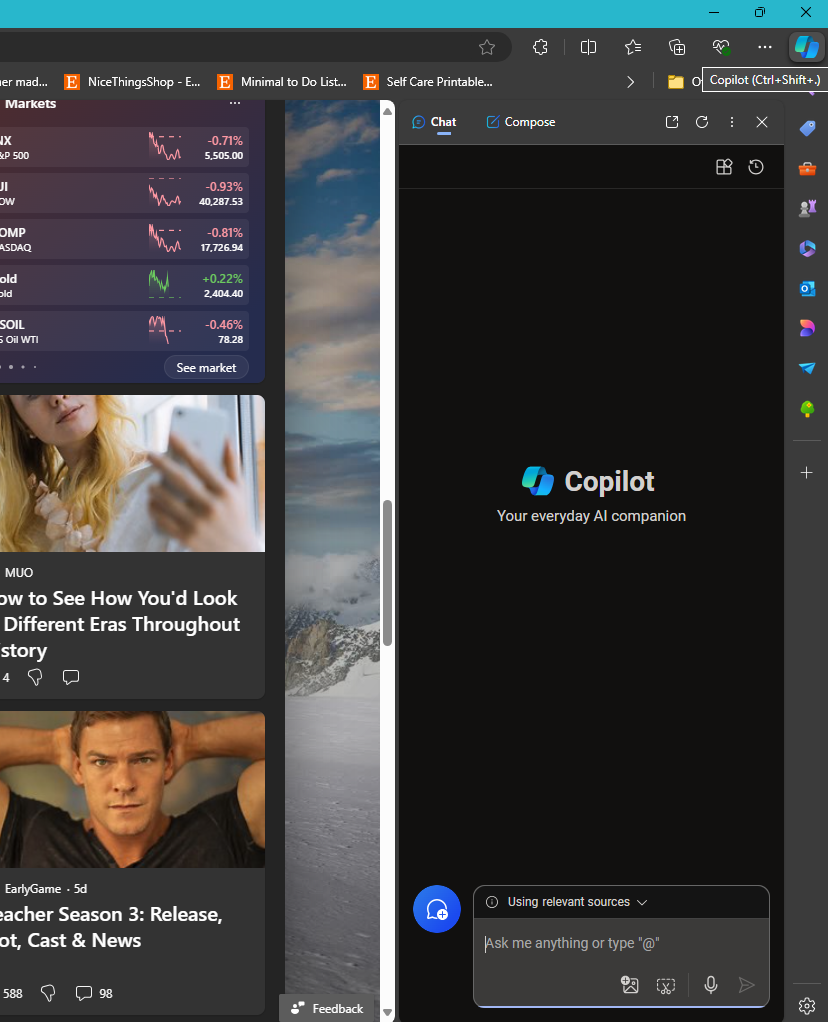Start a new topic chat button
The width and height of the screenshot is (828, 1022).
pyautogui.click(x=437, y=909)
